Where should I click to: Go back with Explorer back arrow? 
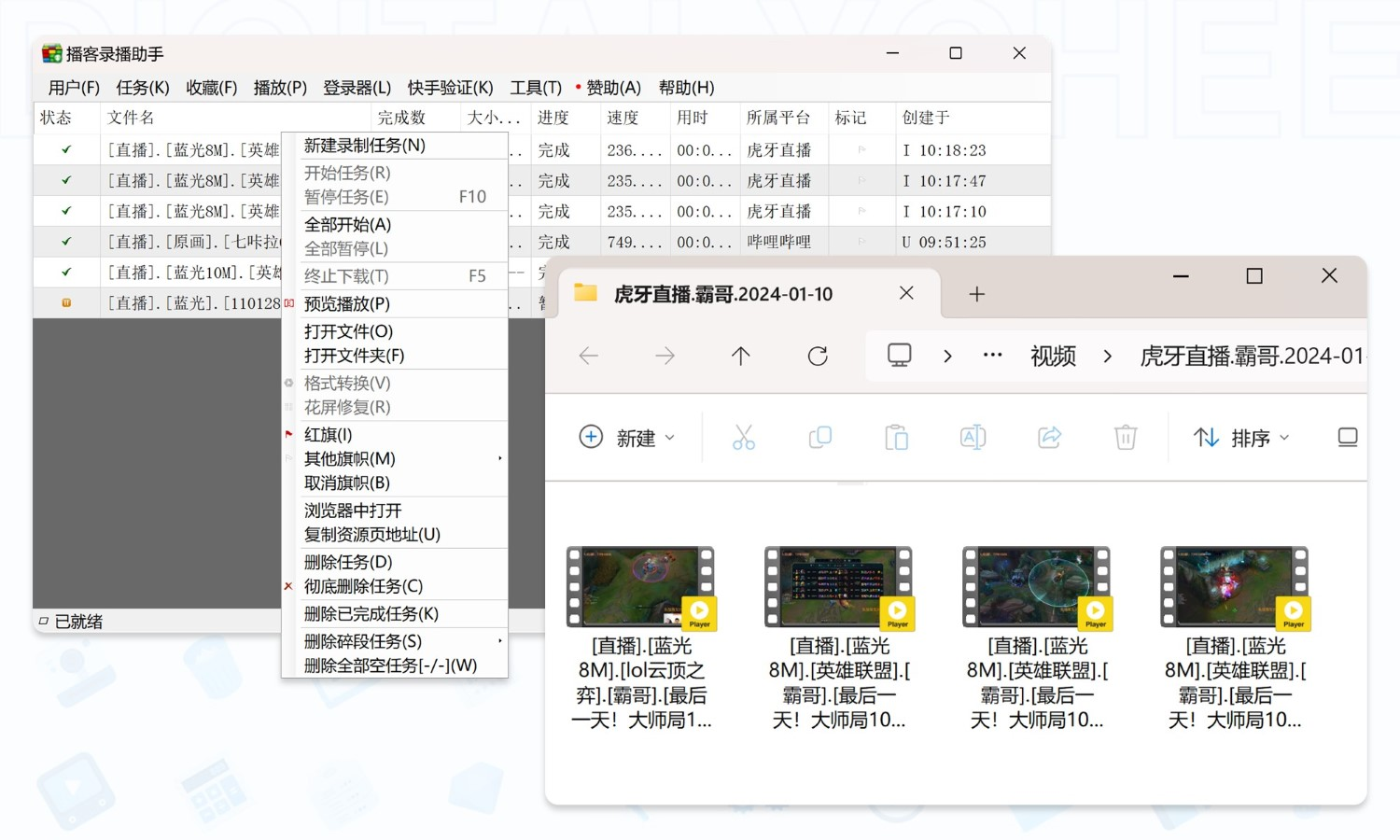coord(589,356)
